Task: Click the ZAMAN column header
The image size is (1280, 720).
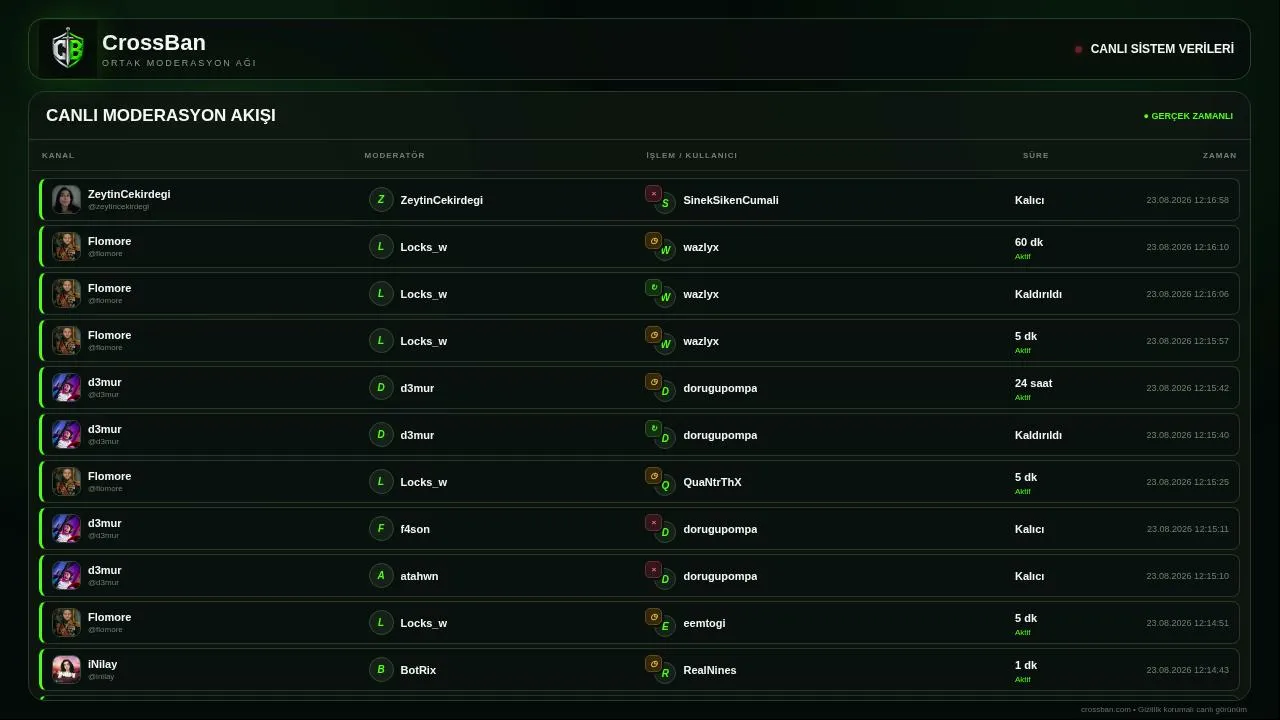Action: 1219,155
